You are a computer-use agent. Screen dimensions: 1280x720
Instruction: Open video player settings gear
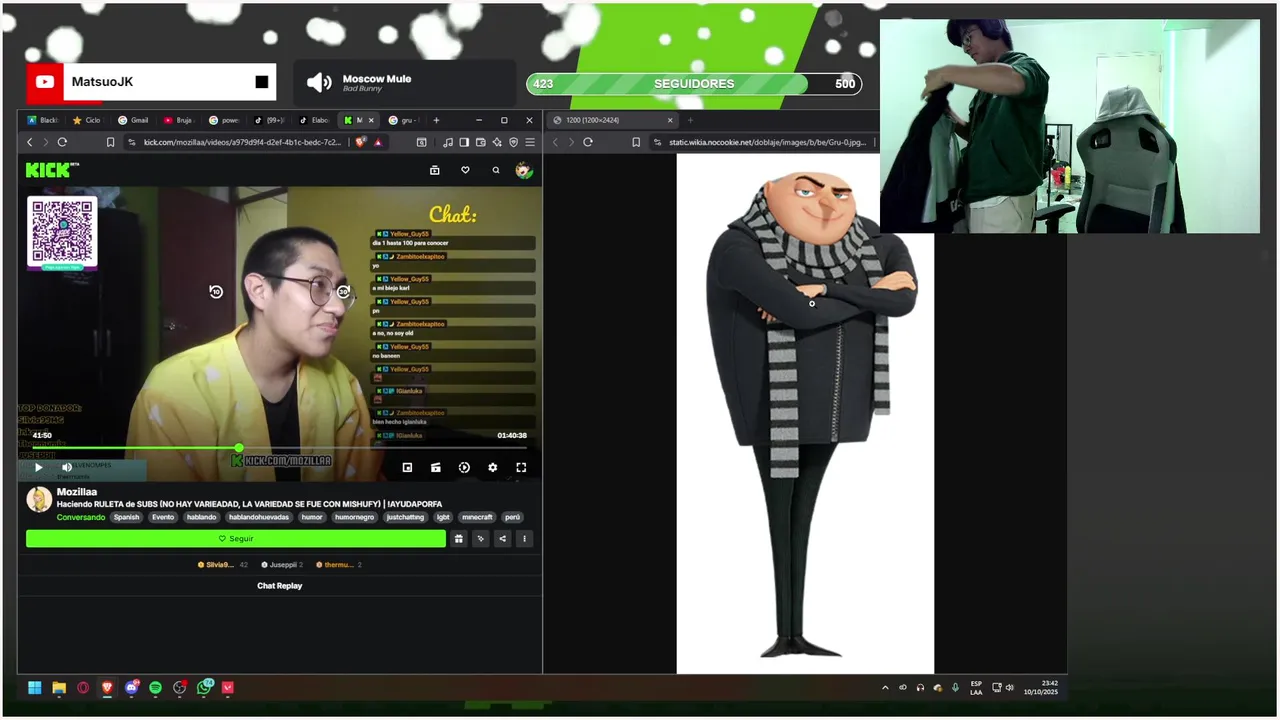pyautogui.click(x=492, y=467)
